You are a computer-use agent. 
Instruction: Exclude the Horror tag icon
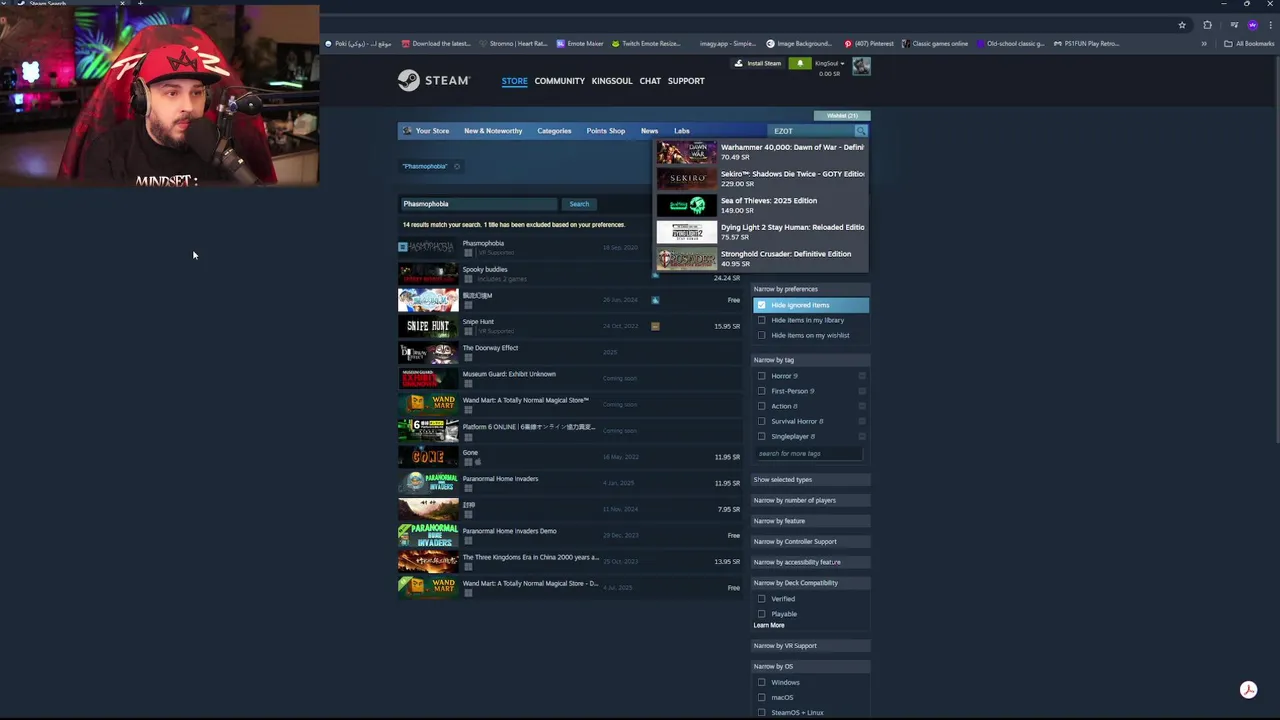point(862,376)
